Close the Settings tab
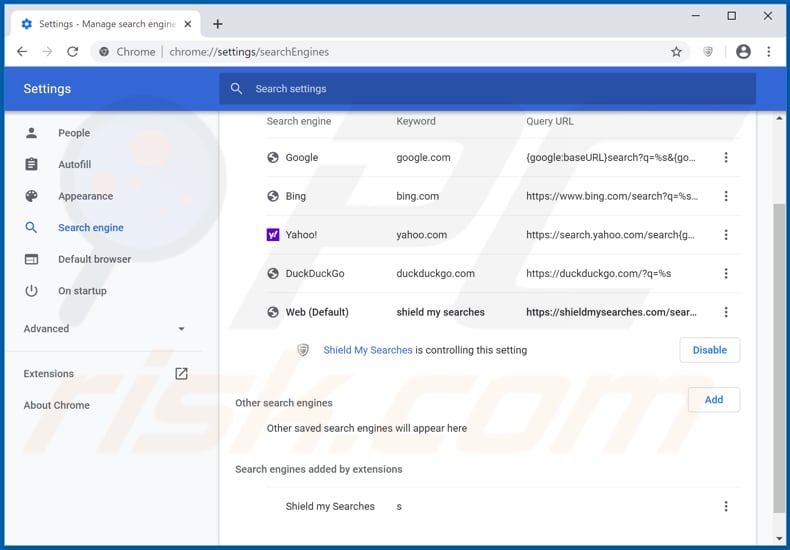Screen dimensions: 790x550 [x=187, y=24]
